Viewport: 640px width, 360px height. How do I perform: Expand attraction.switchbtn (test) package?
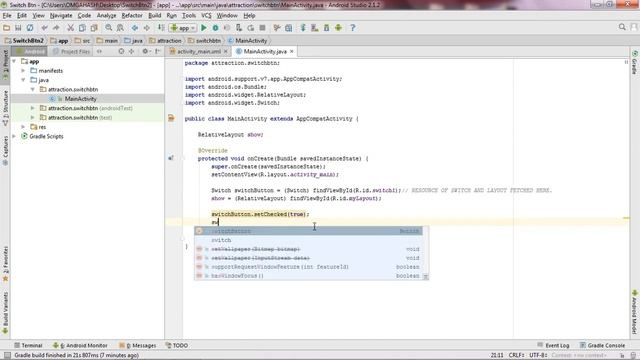click(33, 118)
